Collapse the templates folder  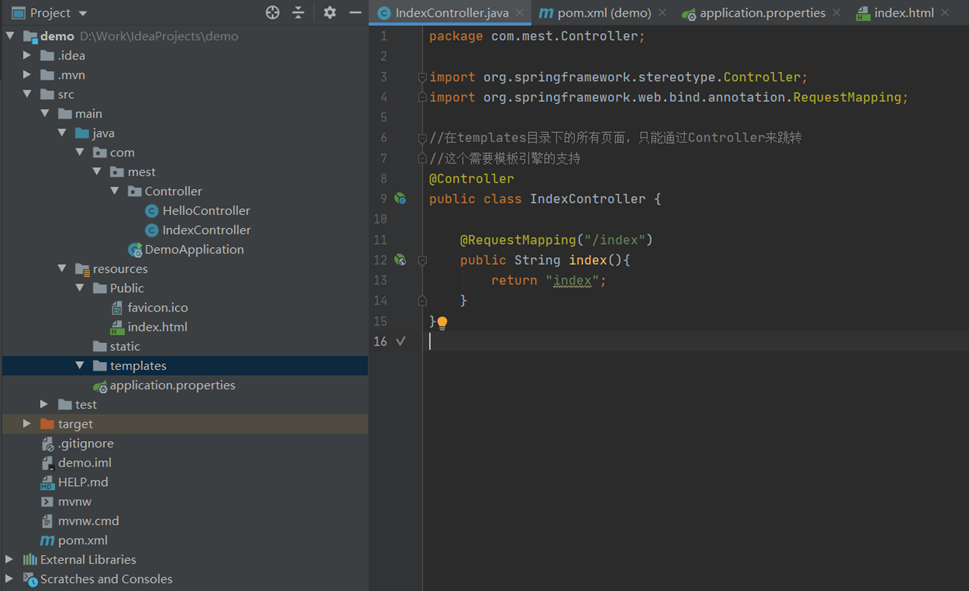(x=80, y=365)
